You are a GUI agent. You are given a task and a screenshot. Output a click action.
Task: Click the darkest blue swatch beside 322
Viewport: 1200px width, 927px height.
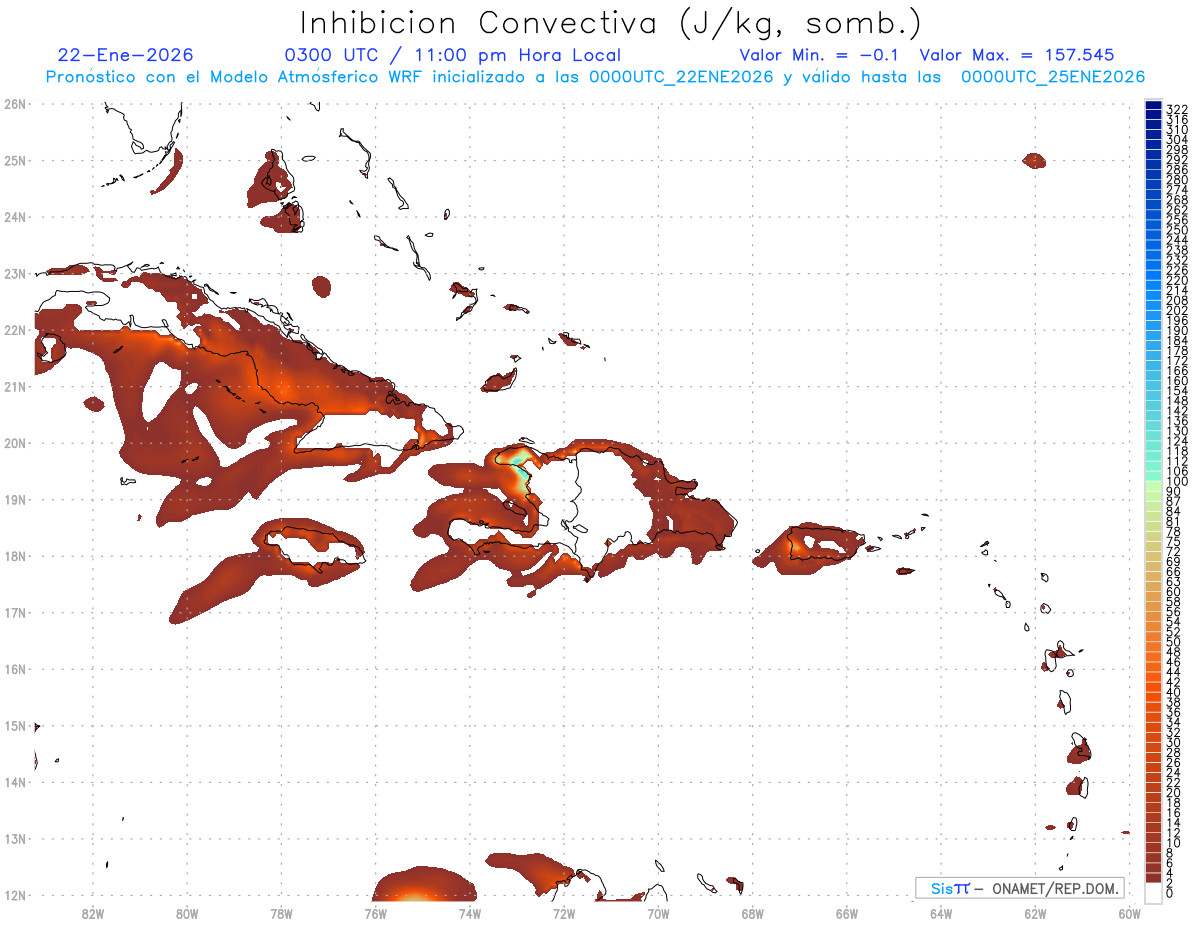[x=1153, y=105]
